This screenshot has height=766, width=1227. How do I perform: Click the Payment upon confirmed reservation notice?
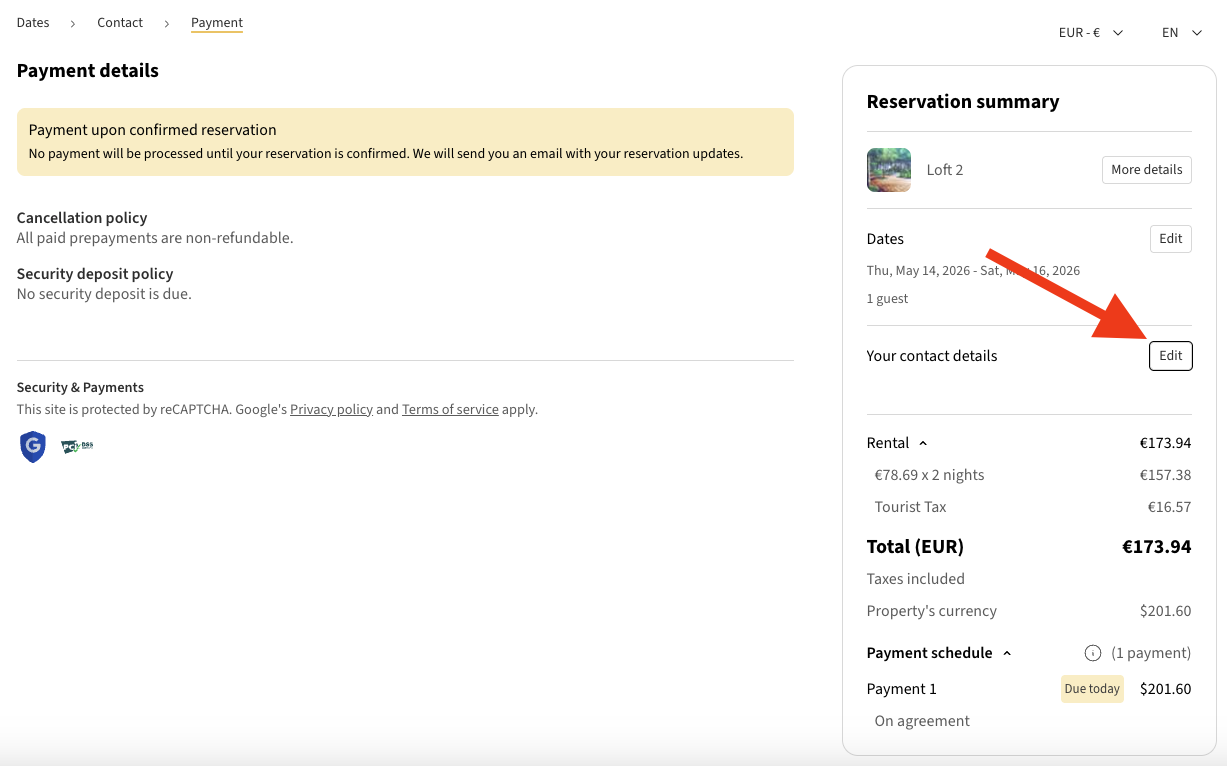[x=405, y=142]
